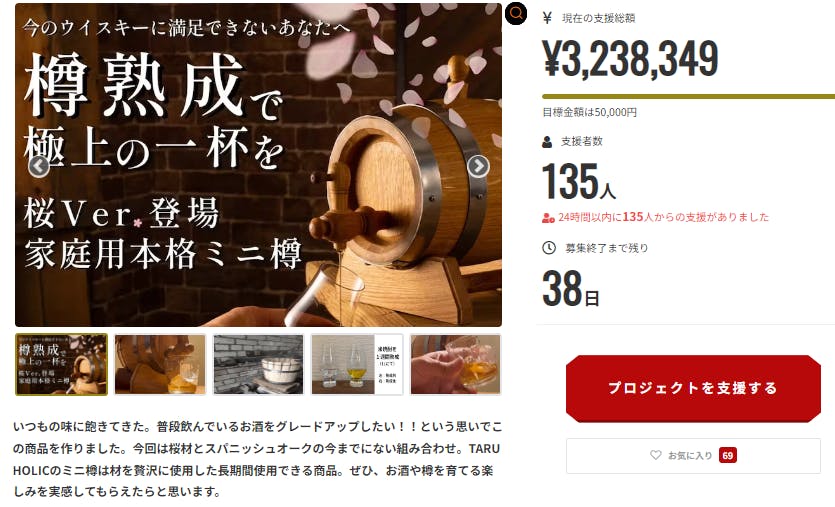This screenshot has height=507, width=835.
Task: Click the yen icon by 現在の支援総額
Action: coord(547,18)
